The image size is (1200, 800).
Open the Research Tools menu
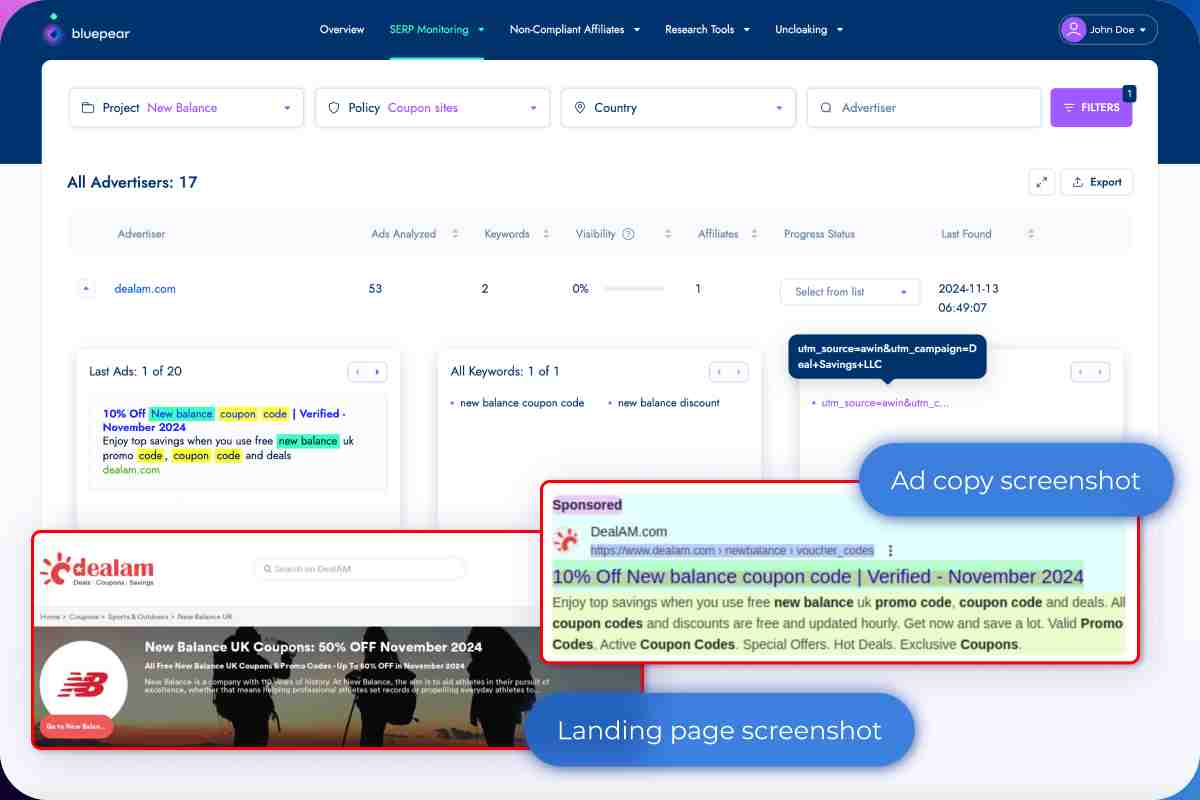[708, 29]
